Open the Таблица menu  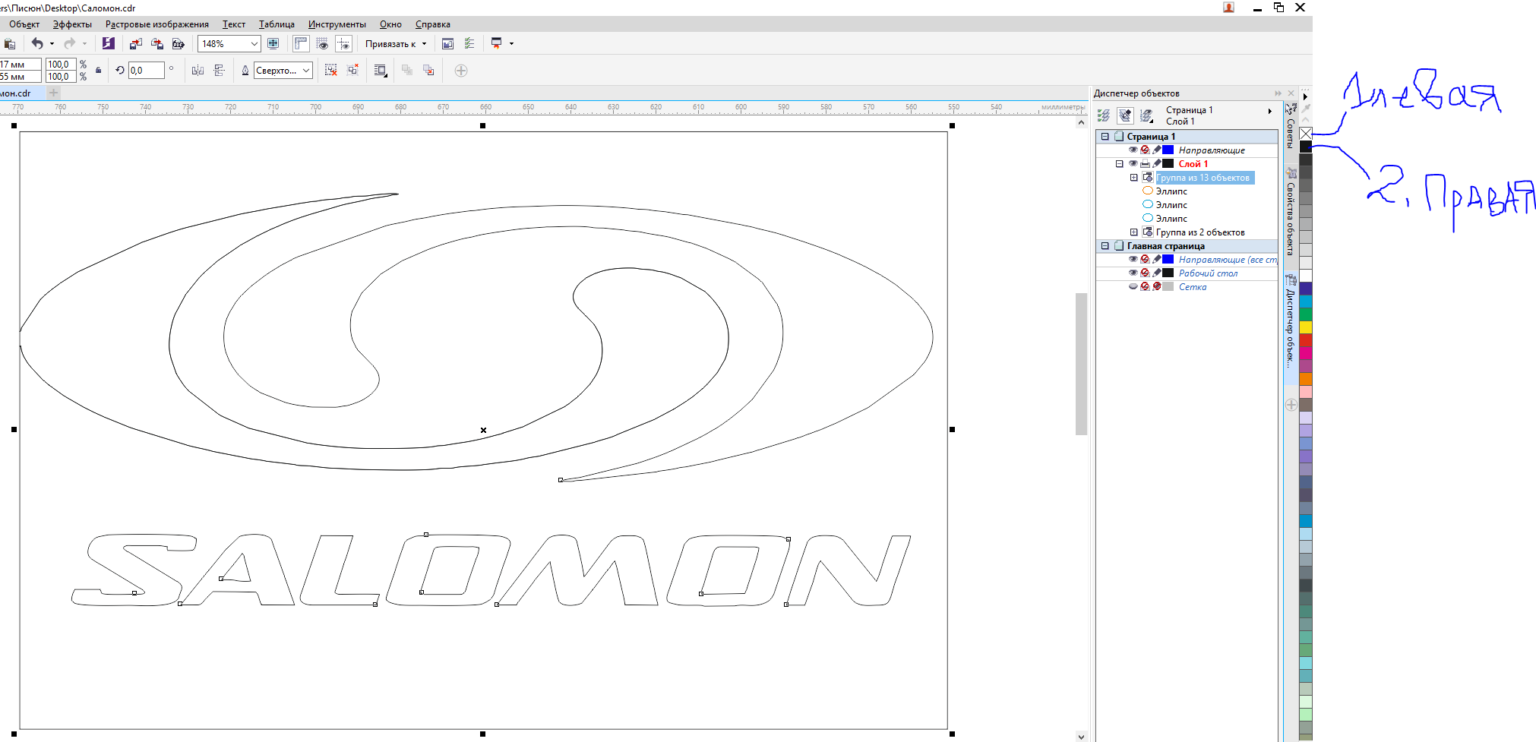pos(277,24)
